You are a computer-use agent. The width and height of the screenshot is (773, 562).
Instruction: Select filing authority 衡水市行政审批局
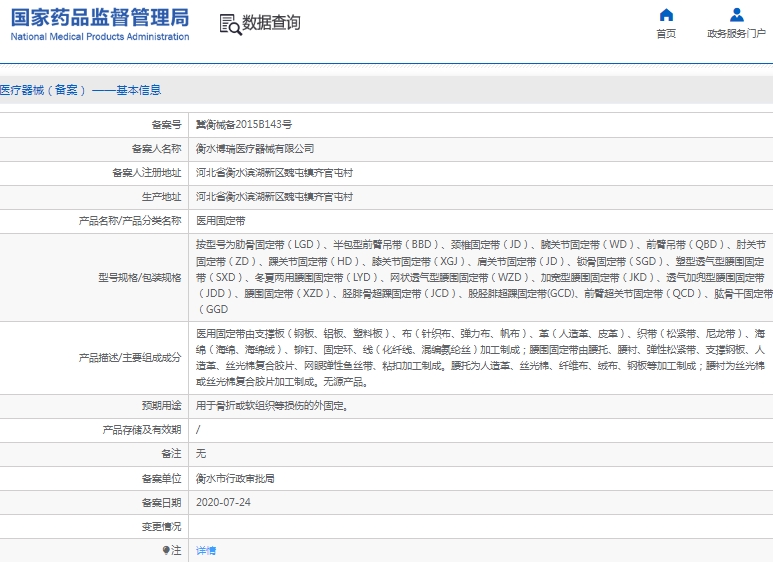235,478
